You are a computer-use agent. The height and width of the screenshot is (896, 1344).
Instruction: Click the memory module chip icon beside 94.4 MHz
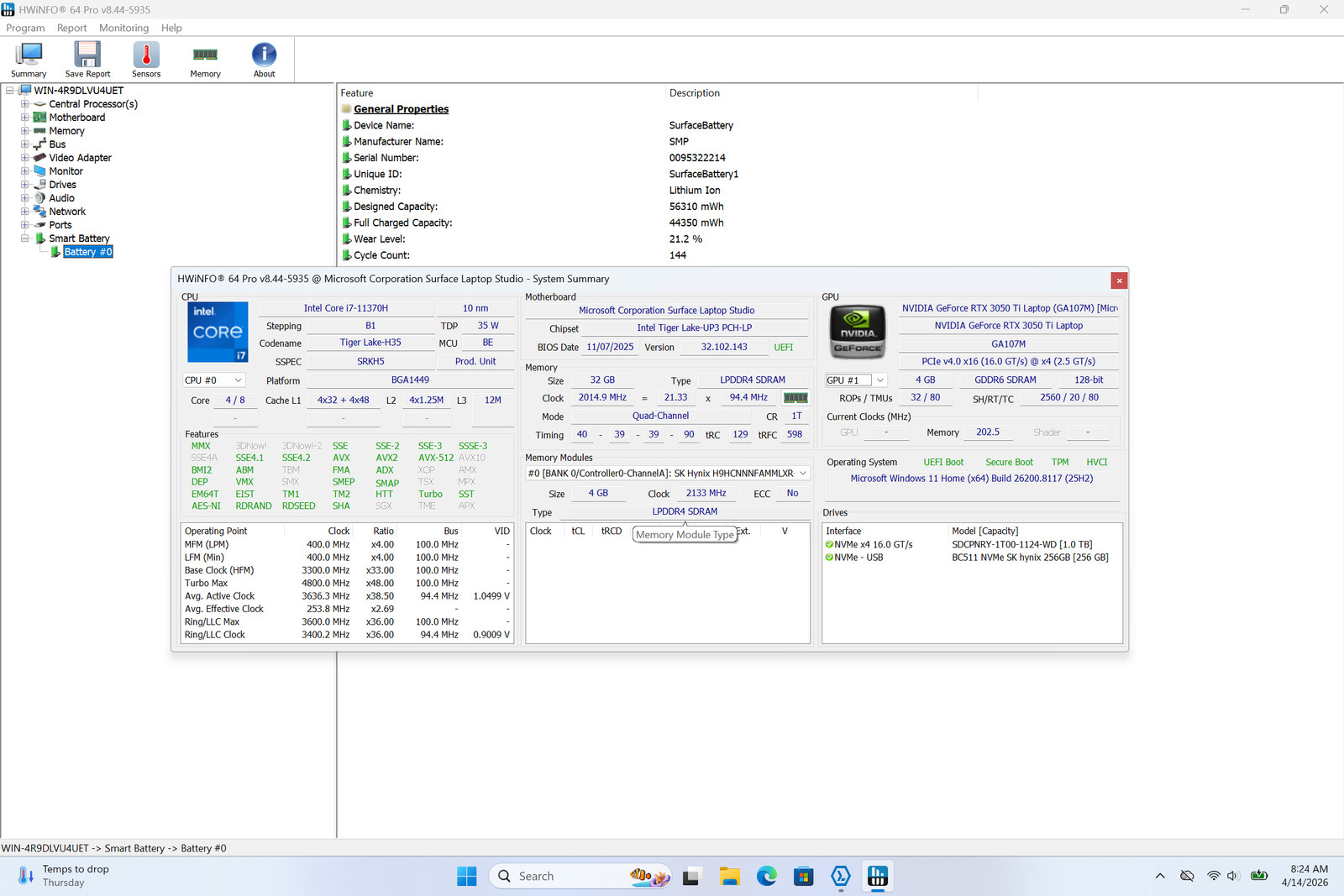click(795, 398)
